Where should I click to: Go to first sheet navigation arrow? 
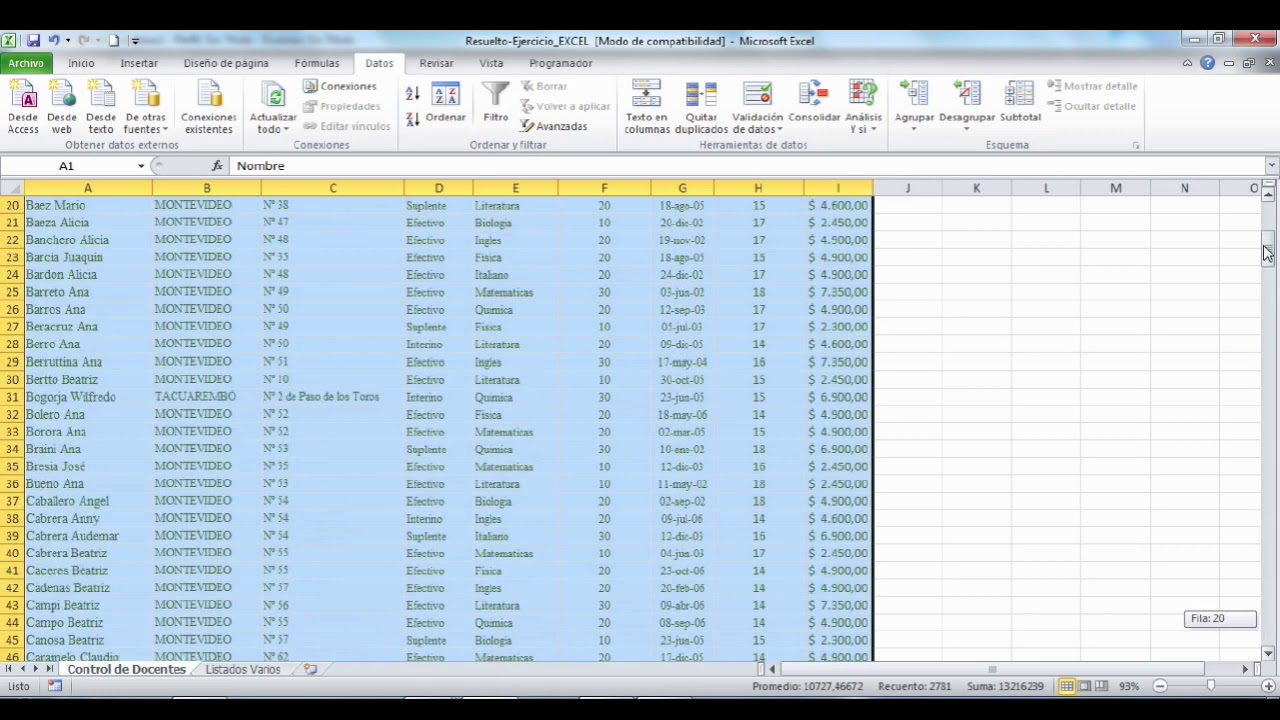pyautogui.click(x=9, y=670)
